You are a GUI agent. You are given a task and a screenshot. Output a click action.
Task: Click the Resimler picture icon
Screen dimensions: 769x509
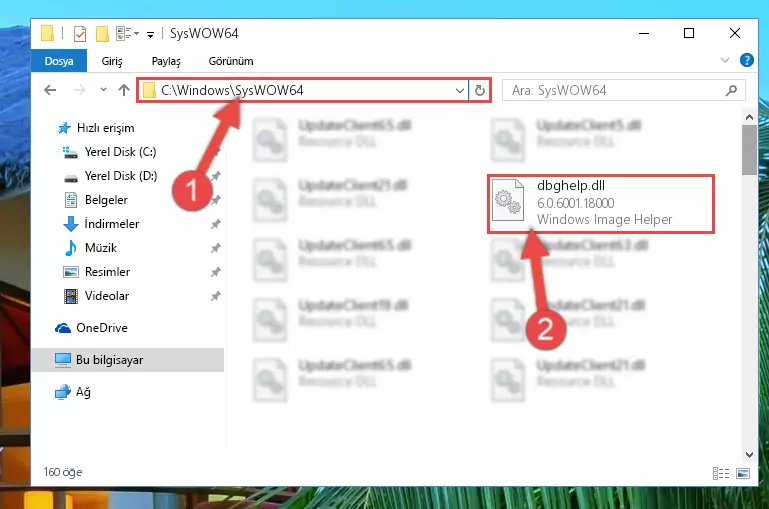71,272
